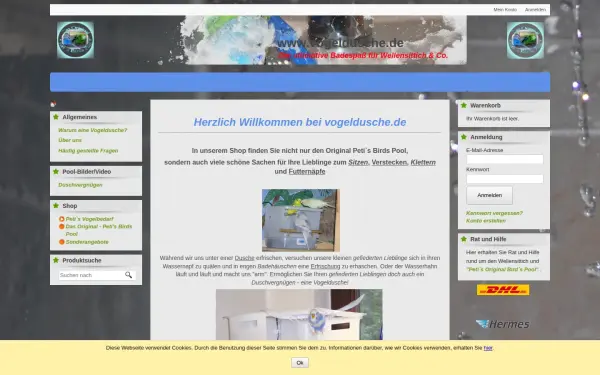The image size is (600, 375).
Task: Follow the 'Verstecken' link
Action: click(x=389, y=162)
